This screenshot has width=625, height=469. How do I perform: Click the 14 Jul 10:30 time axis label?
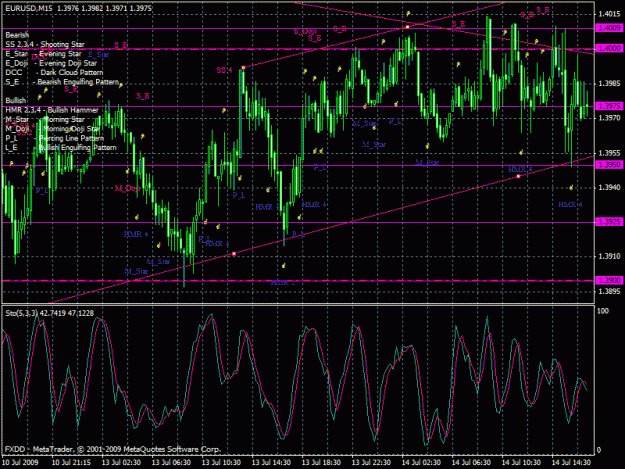click(521, 462)
